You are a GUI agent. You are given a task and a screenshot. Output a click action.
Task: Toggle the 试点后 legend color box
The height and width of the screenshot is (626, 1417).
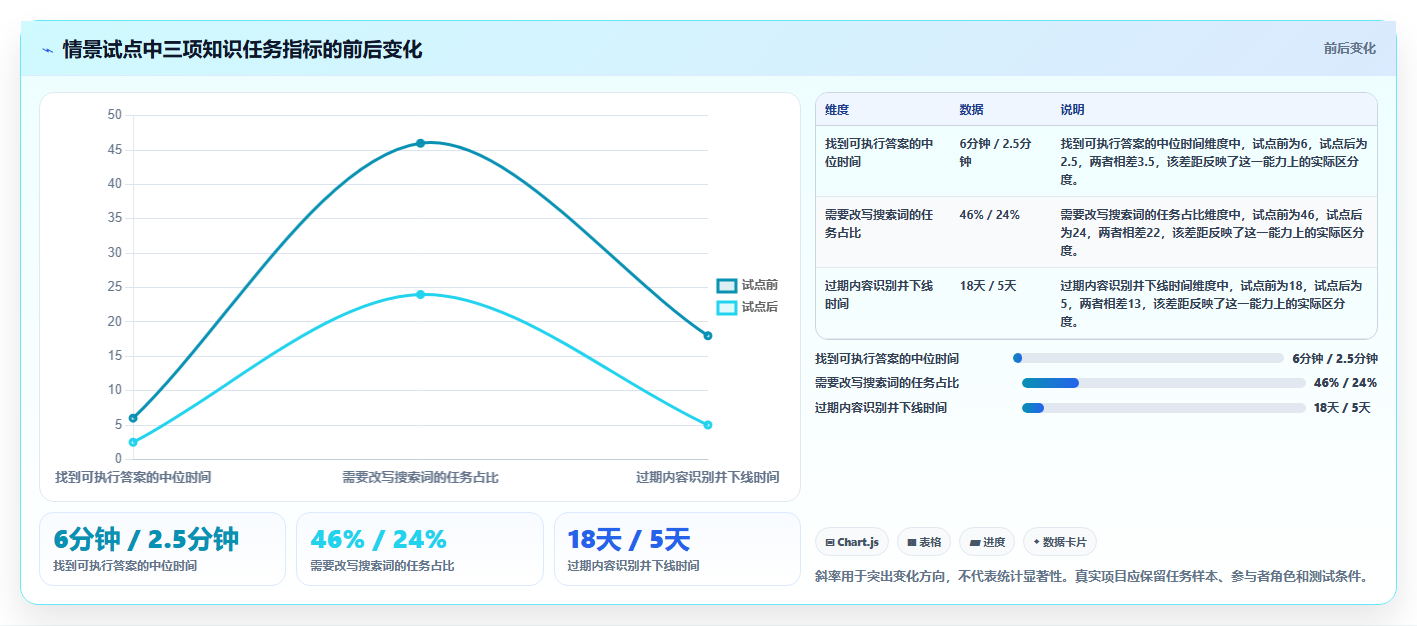727,307
